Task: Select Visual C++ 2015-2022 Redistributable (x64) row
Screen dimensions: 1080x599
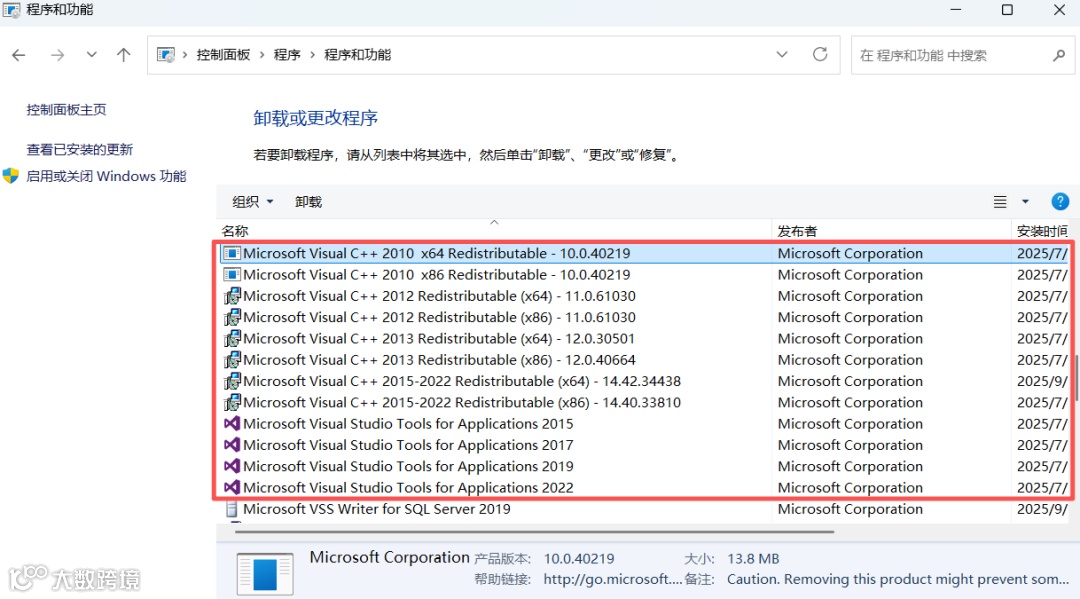Action: tap(645, 381)
